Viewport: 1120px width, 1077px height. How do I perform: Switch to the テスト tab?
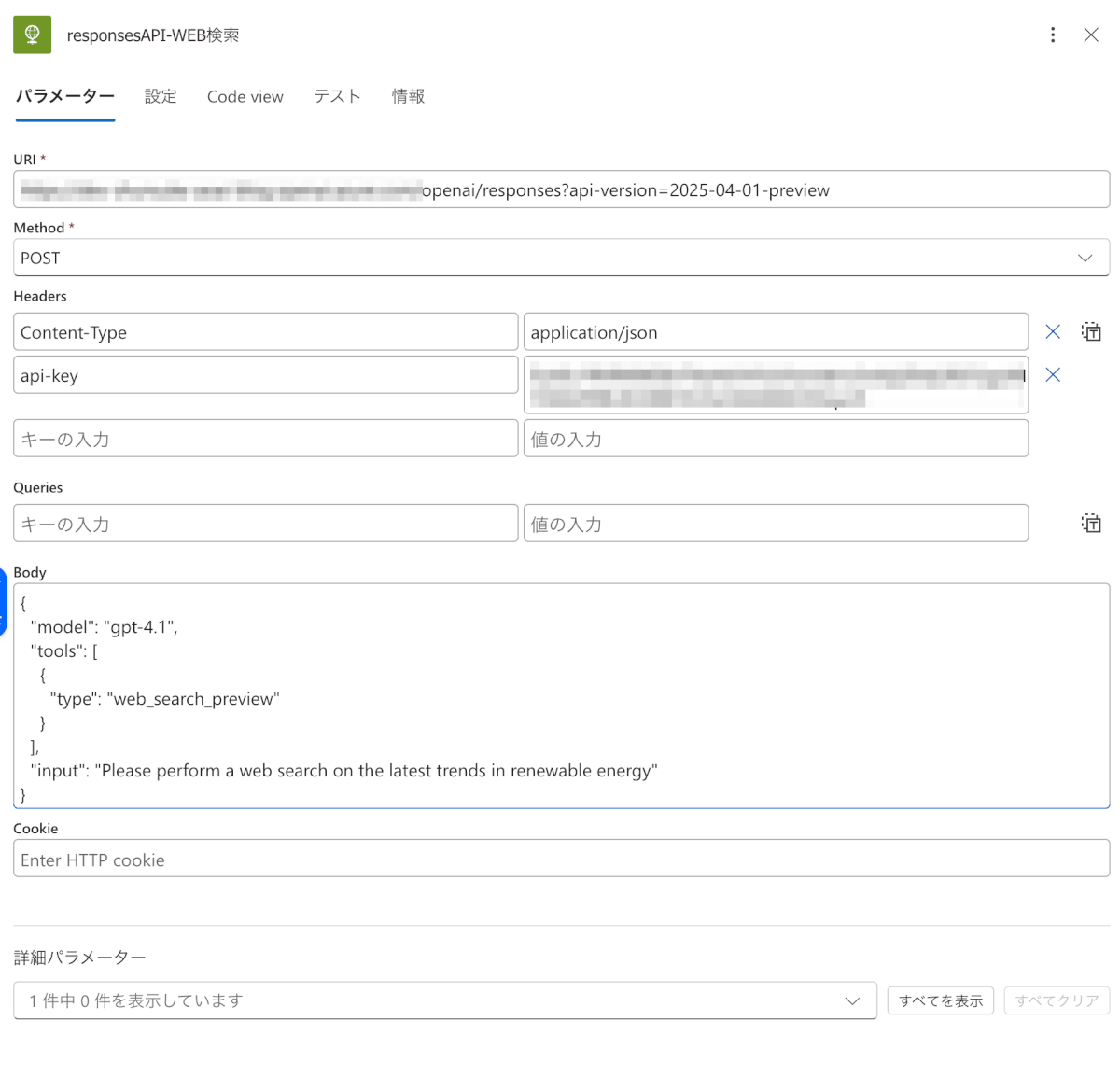(337, 96)
